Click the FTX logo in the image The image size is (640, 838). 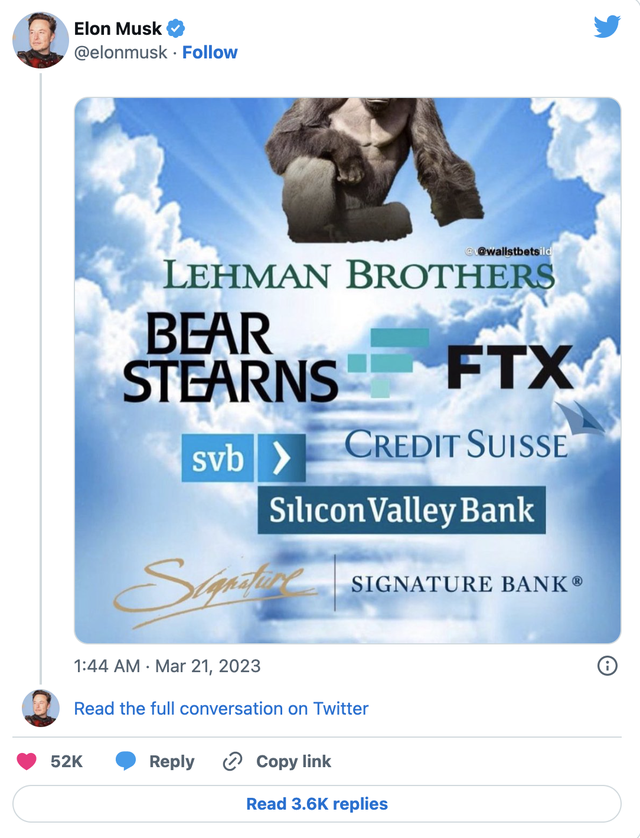[509, 367]
